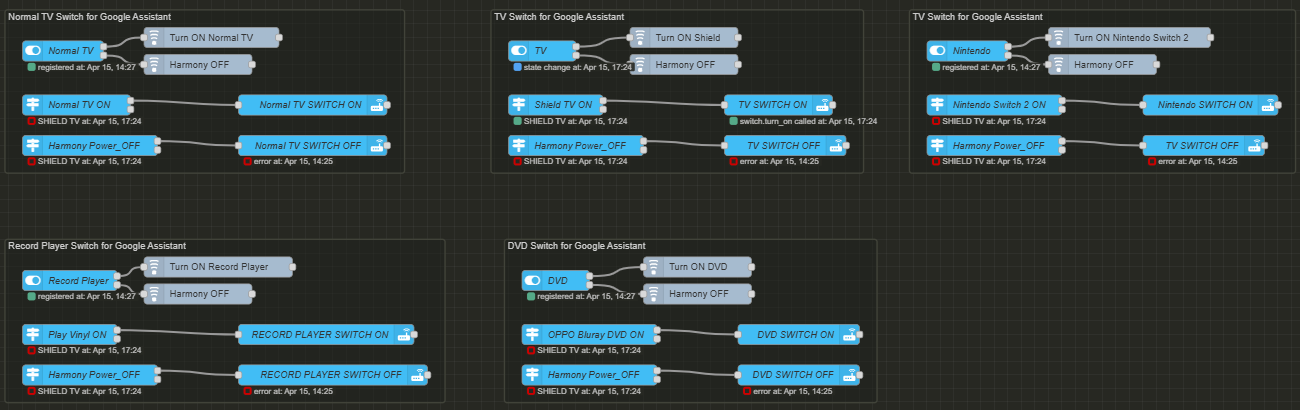Image resolution: width=1300 pixels, height=410 pixels.
Task: Click router icon on RECORD PLAYER SWITCH ON
Action: (x=405, y=335)
